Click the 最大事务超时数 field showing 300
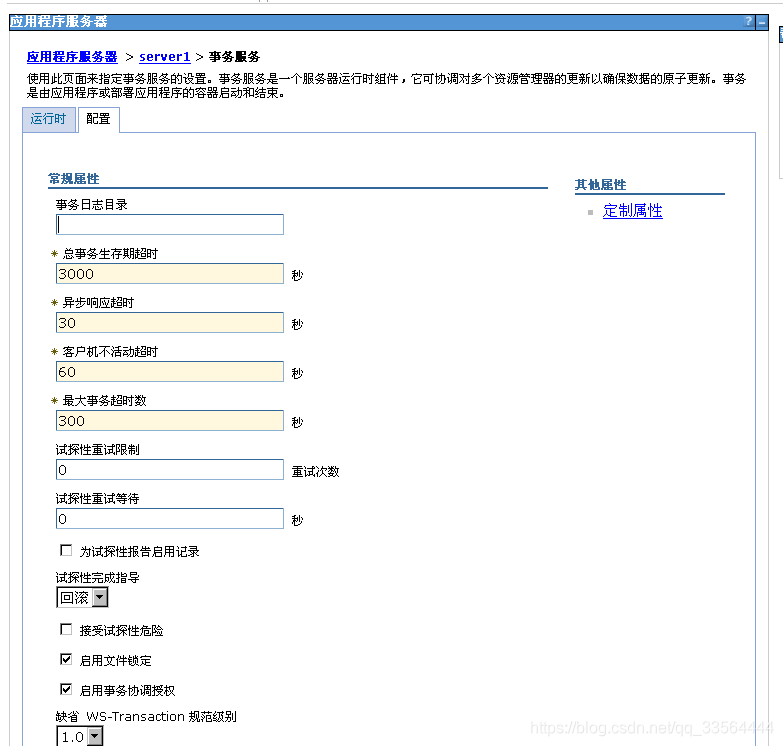 pyautogui.click(x=170, y=420)
